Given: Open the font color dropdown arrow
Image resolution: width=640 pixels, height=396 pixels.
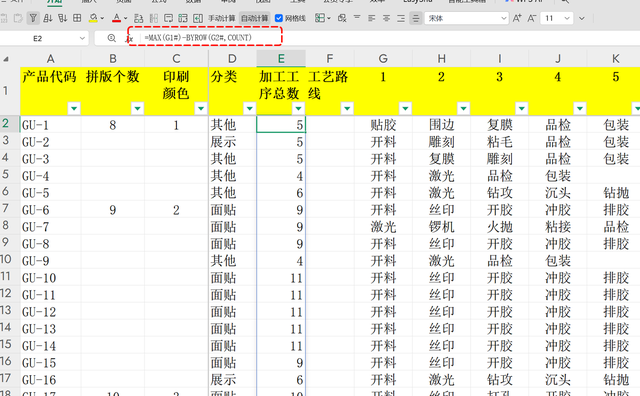Looking at the screenshot, I should (x=125, y=18).
